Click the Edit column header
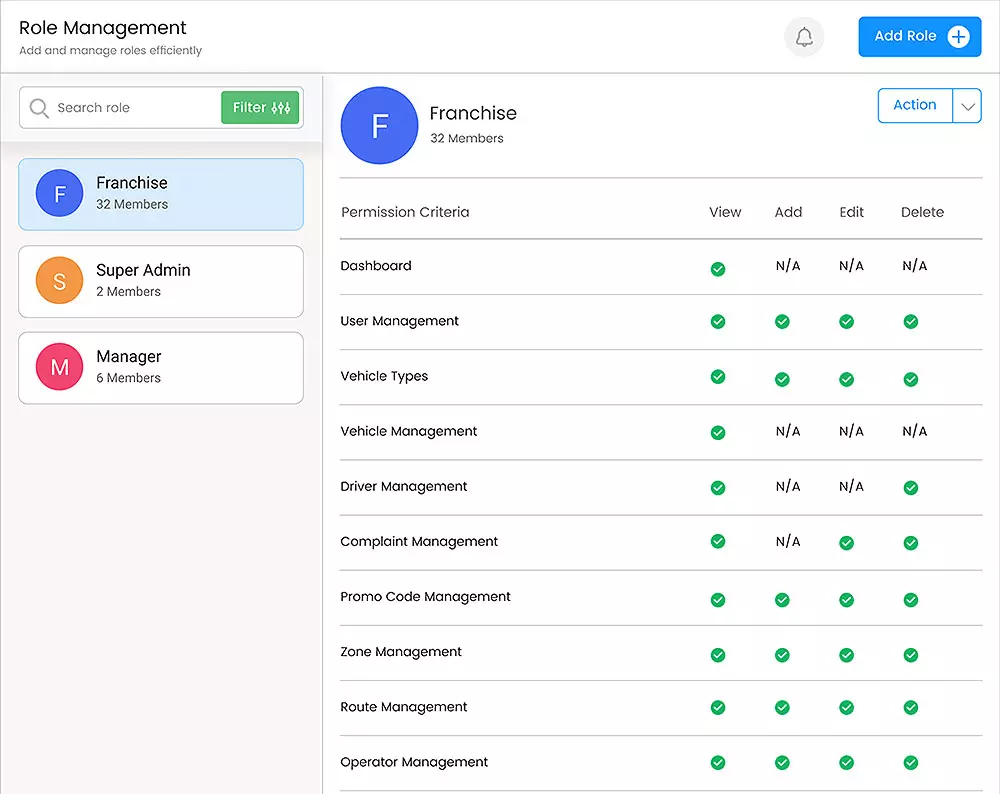The image size is (1000, 794). (x=851, y=212)
